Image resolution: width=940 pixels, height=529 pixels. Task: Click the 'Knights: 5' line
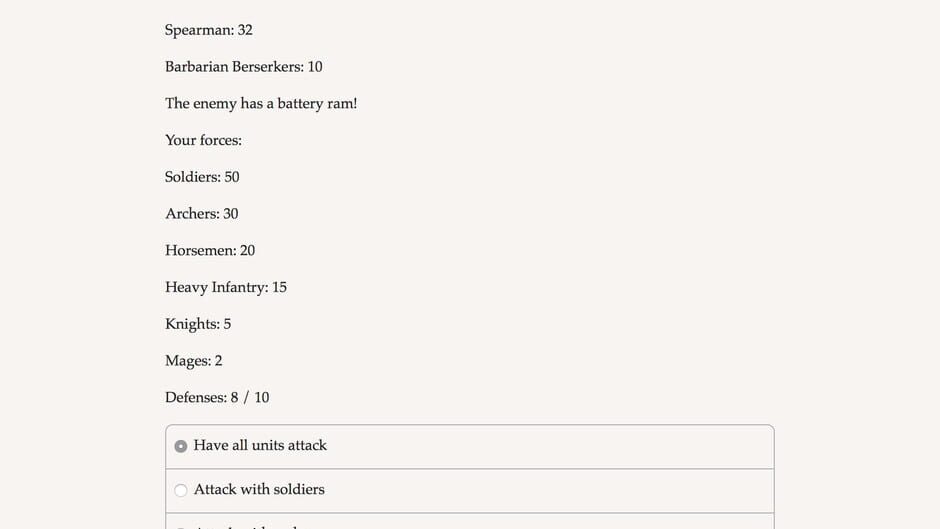(x=197, y=324)
